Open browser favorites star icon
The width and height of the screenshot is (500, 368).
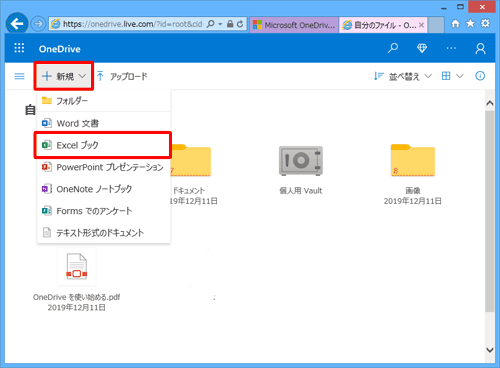tap(470, 24)
